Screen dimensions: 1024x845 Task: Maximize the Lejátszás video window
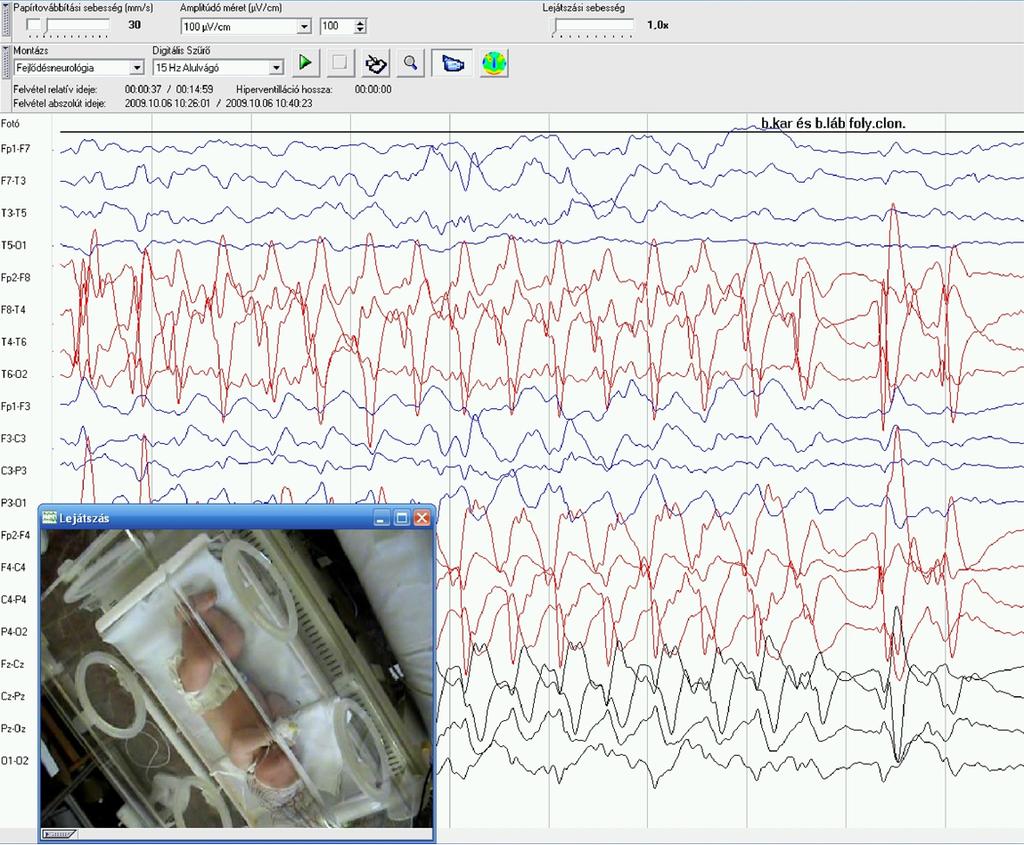coord(402,518)
